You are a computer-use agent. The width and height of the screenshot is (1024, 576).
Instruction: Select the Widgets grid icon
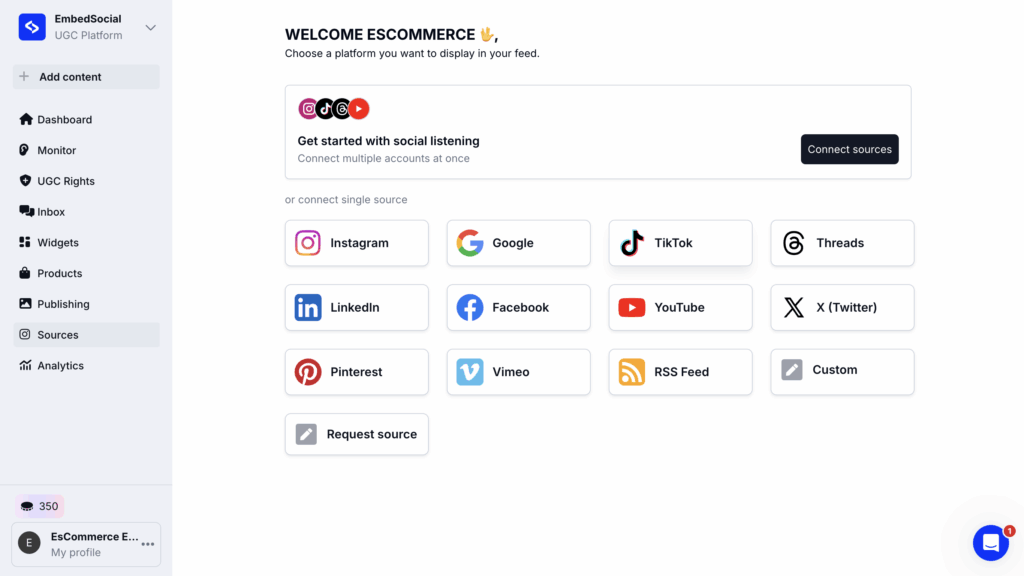26,242
